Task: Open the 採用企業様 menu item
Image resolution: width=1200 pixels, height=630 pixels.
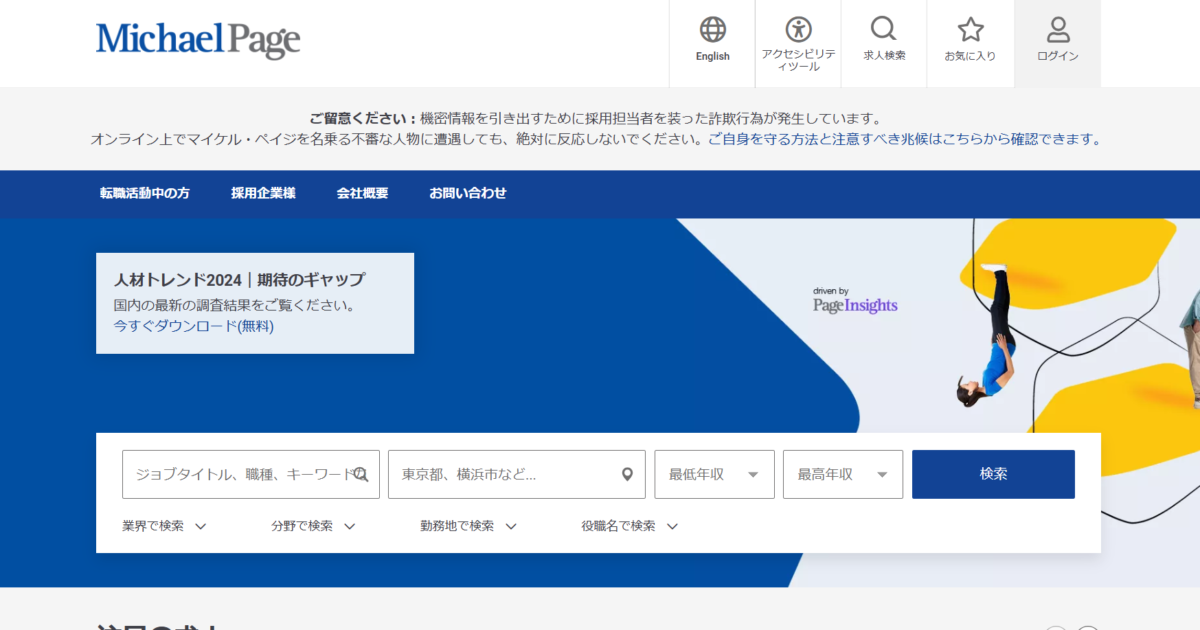Action: [263, 194]
